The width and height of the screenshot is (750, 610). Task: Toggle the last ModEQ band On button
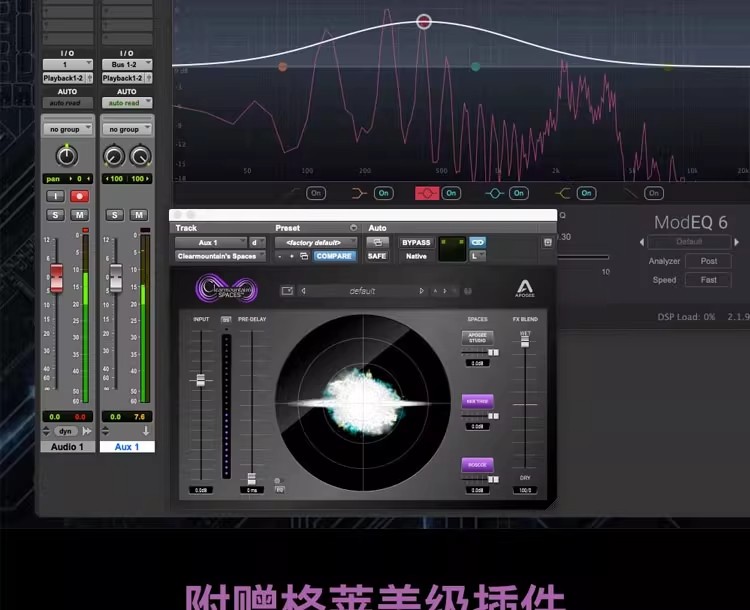pos(654,193)
